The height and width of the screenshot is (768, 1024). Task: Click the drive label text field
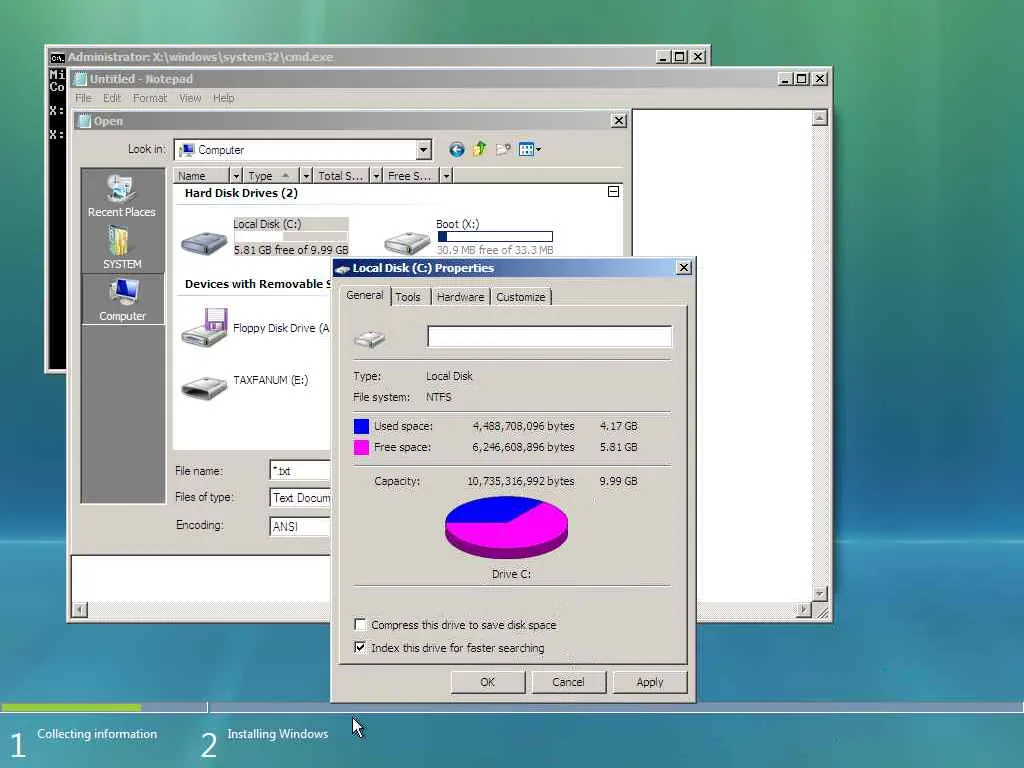click(549, 336)
